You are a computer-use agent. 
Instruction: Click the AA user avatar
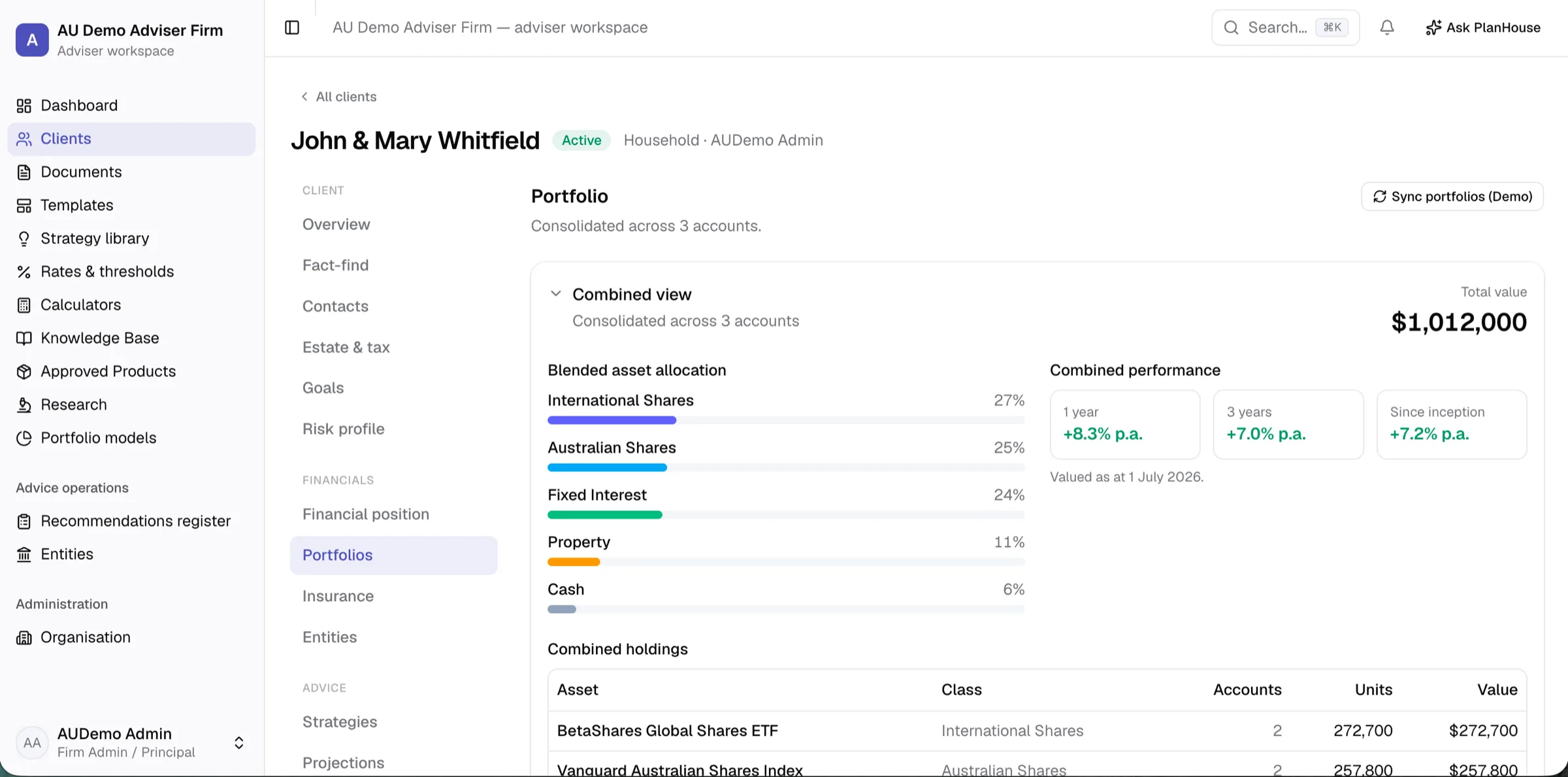(x=32, y=742)
